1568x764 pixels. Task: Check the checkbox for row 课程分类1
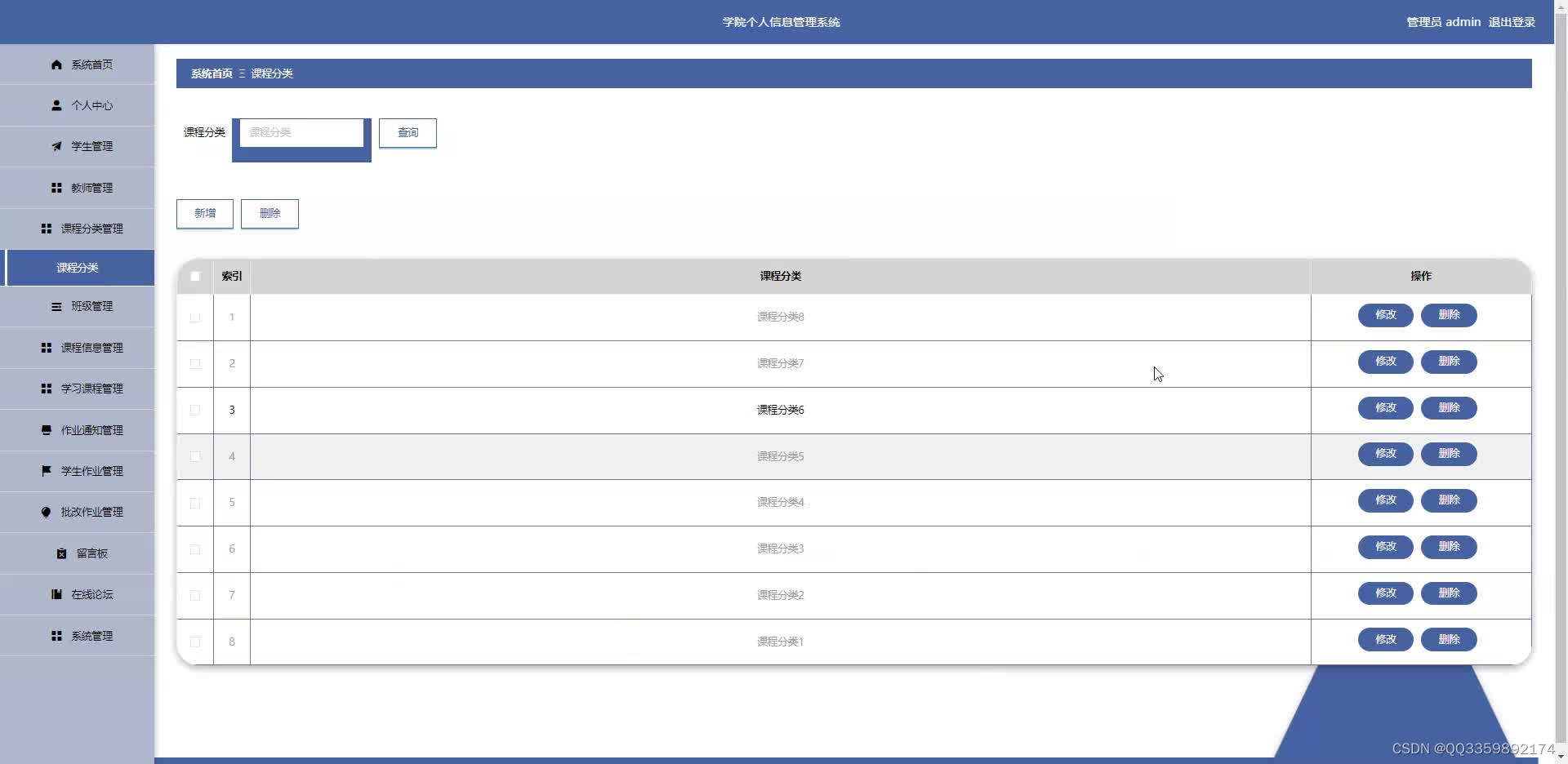coord(195,642)
